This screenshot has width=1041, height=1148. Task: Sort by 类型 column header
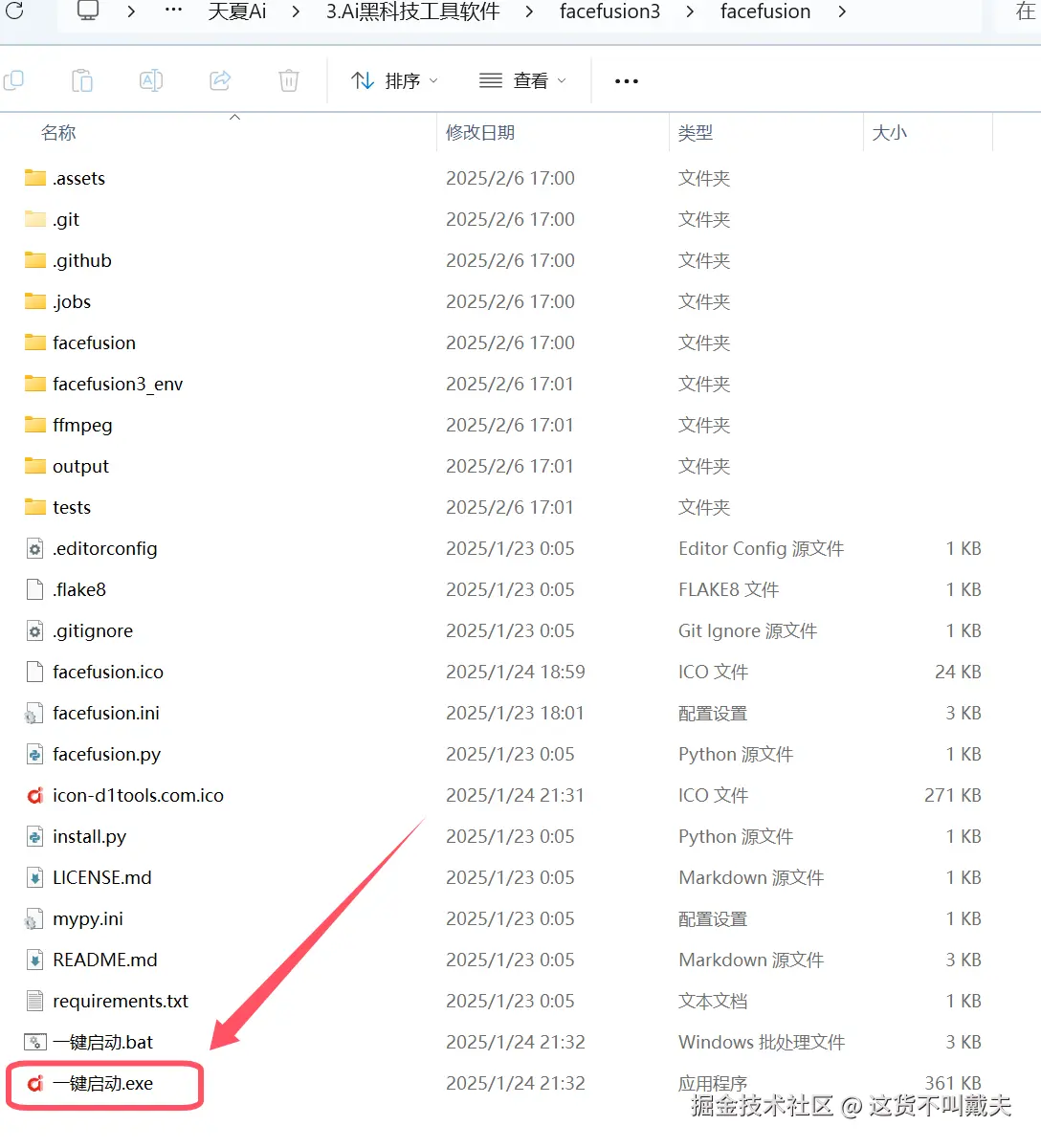coord(696,133)
